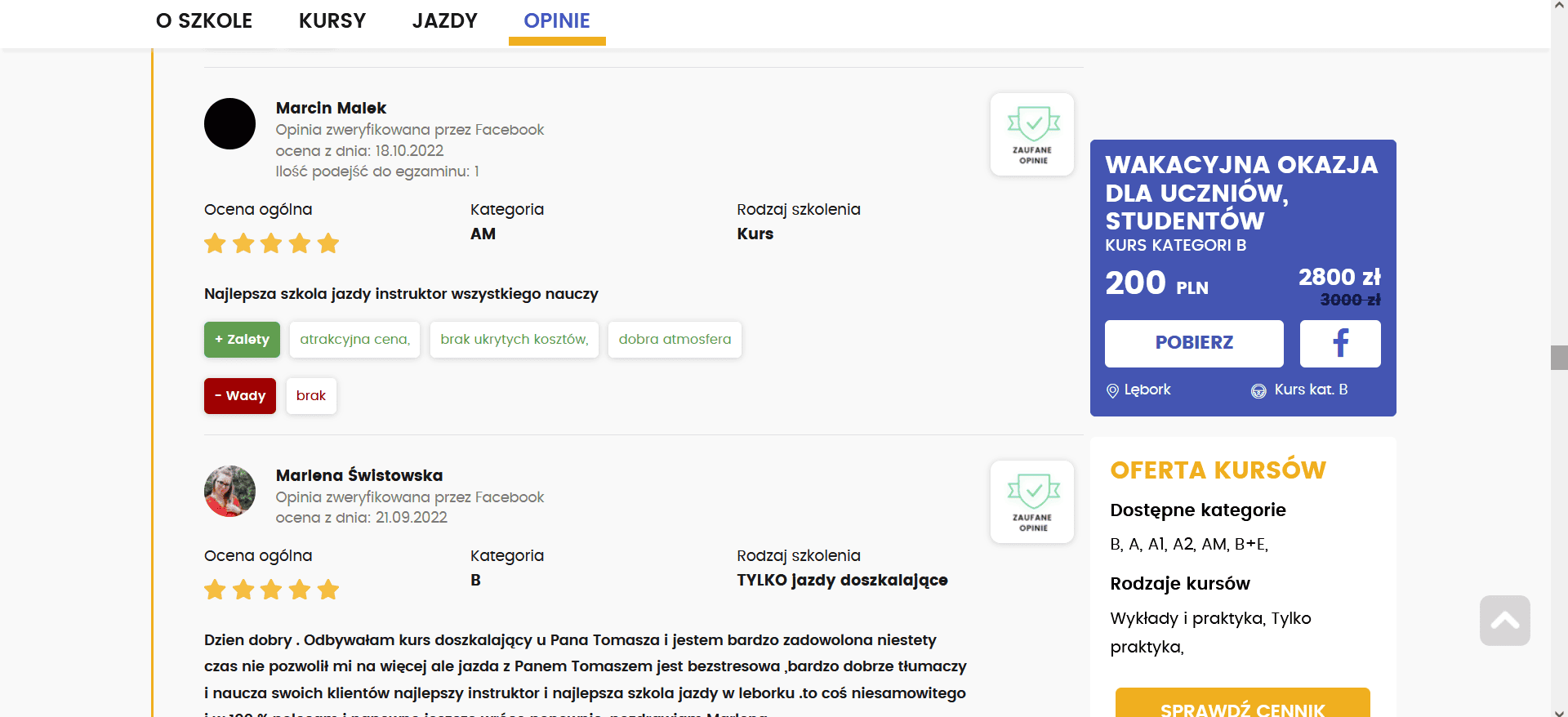Click Zaufane Opinie badge on Marcin's review
1568x717 pixels.
point(1032,134)
